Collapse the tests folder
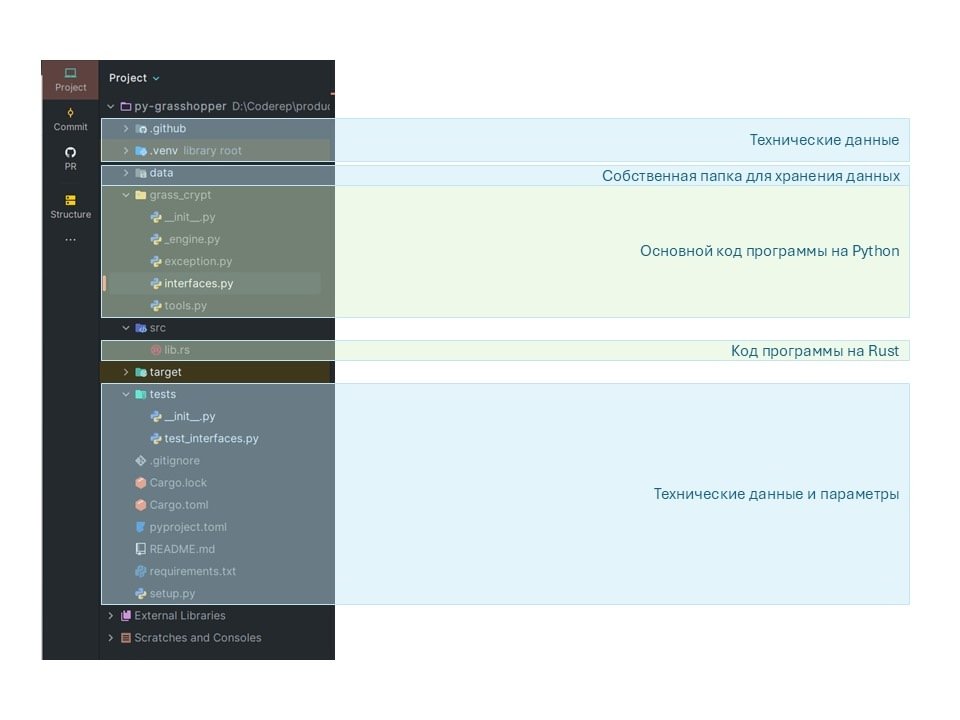 point(126,394)
